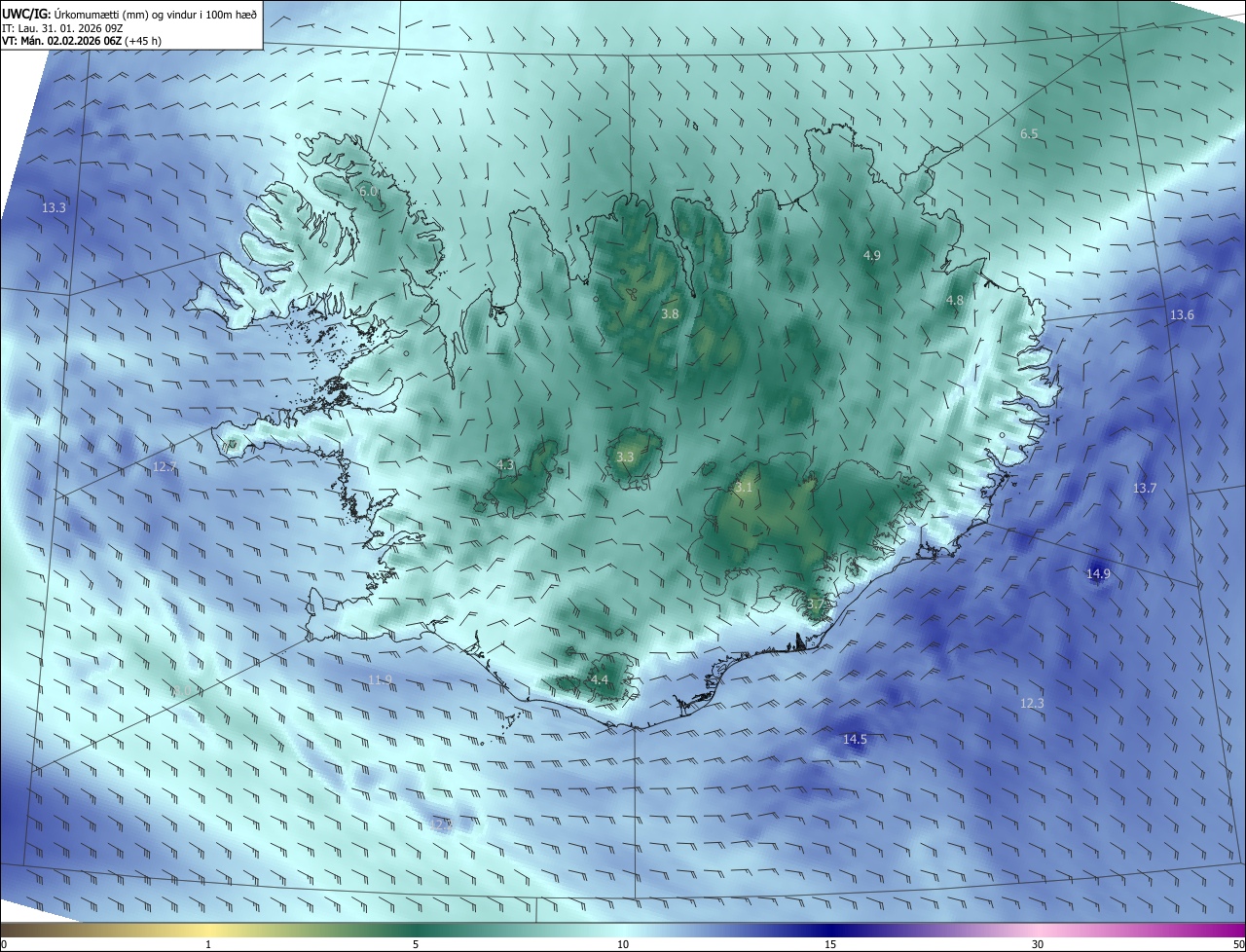
Task: Click the '0' tick on the color scale
Action: point(4,944)
